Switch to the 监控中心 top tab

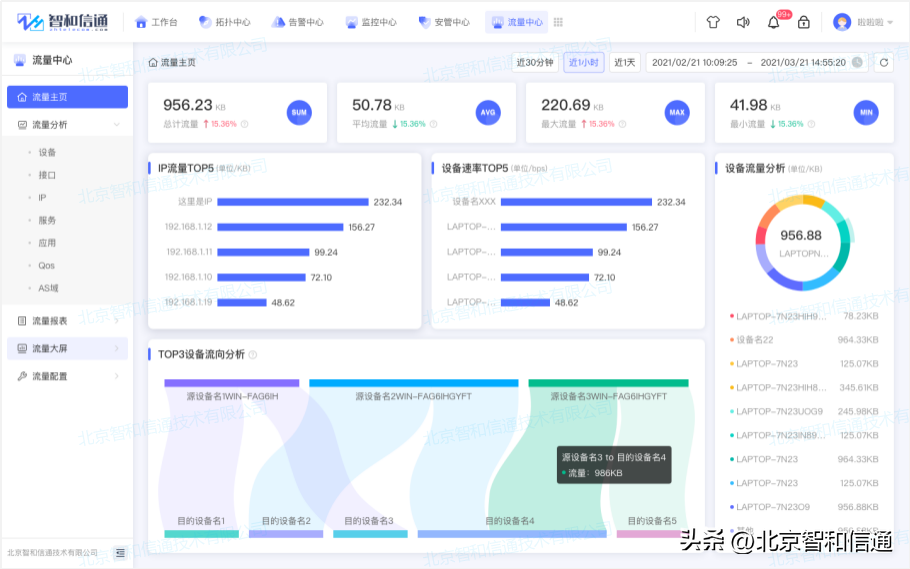point(371,22)
